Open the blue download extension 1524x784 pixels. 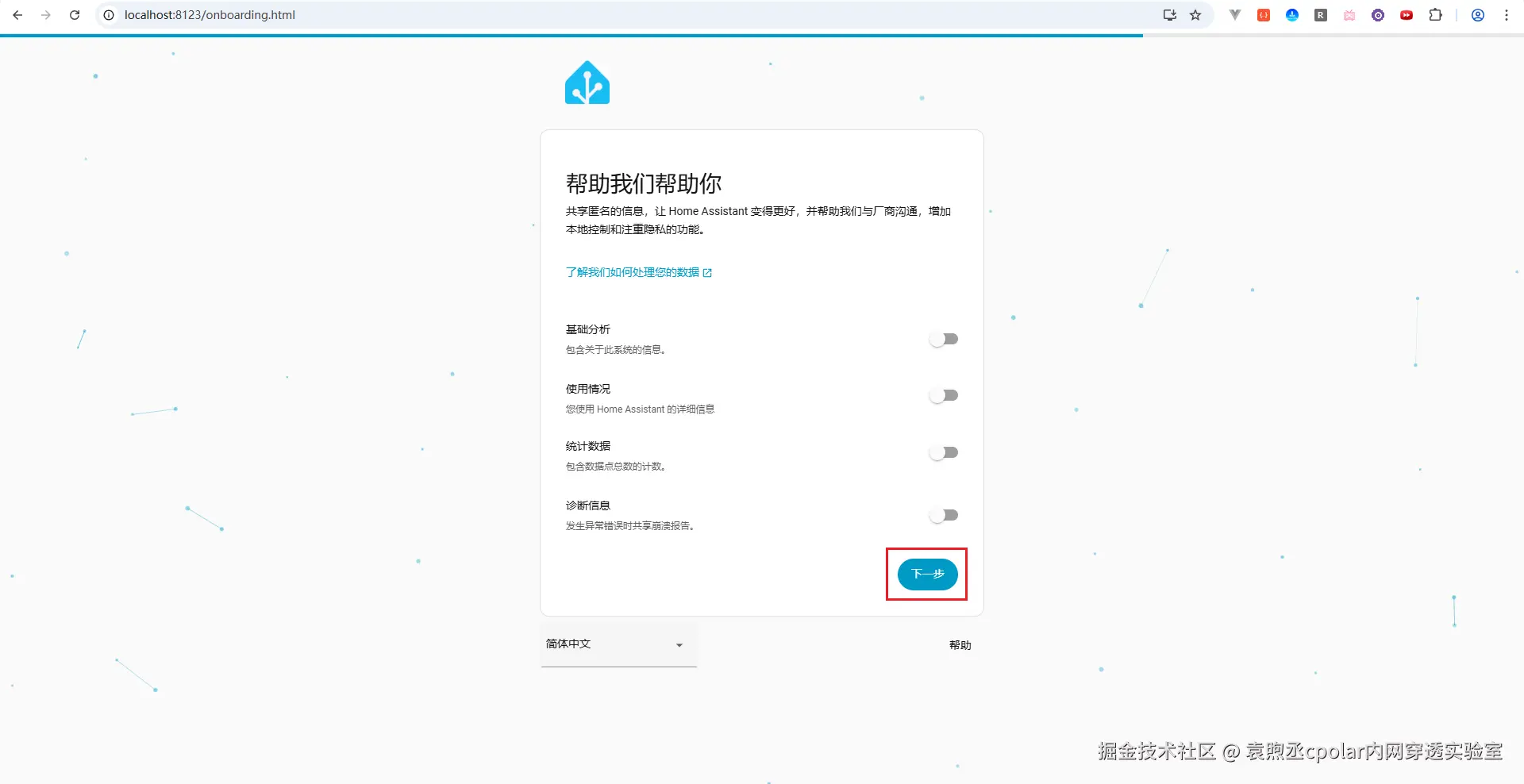[x=1292, y=15]
